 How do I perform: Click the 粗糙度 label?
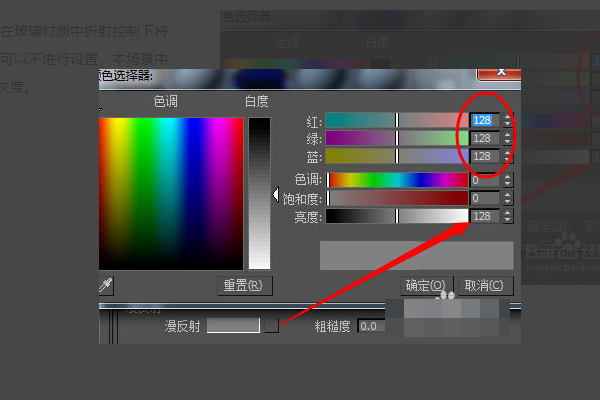(333, 327)
